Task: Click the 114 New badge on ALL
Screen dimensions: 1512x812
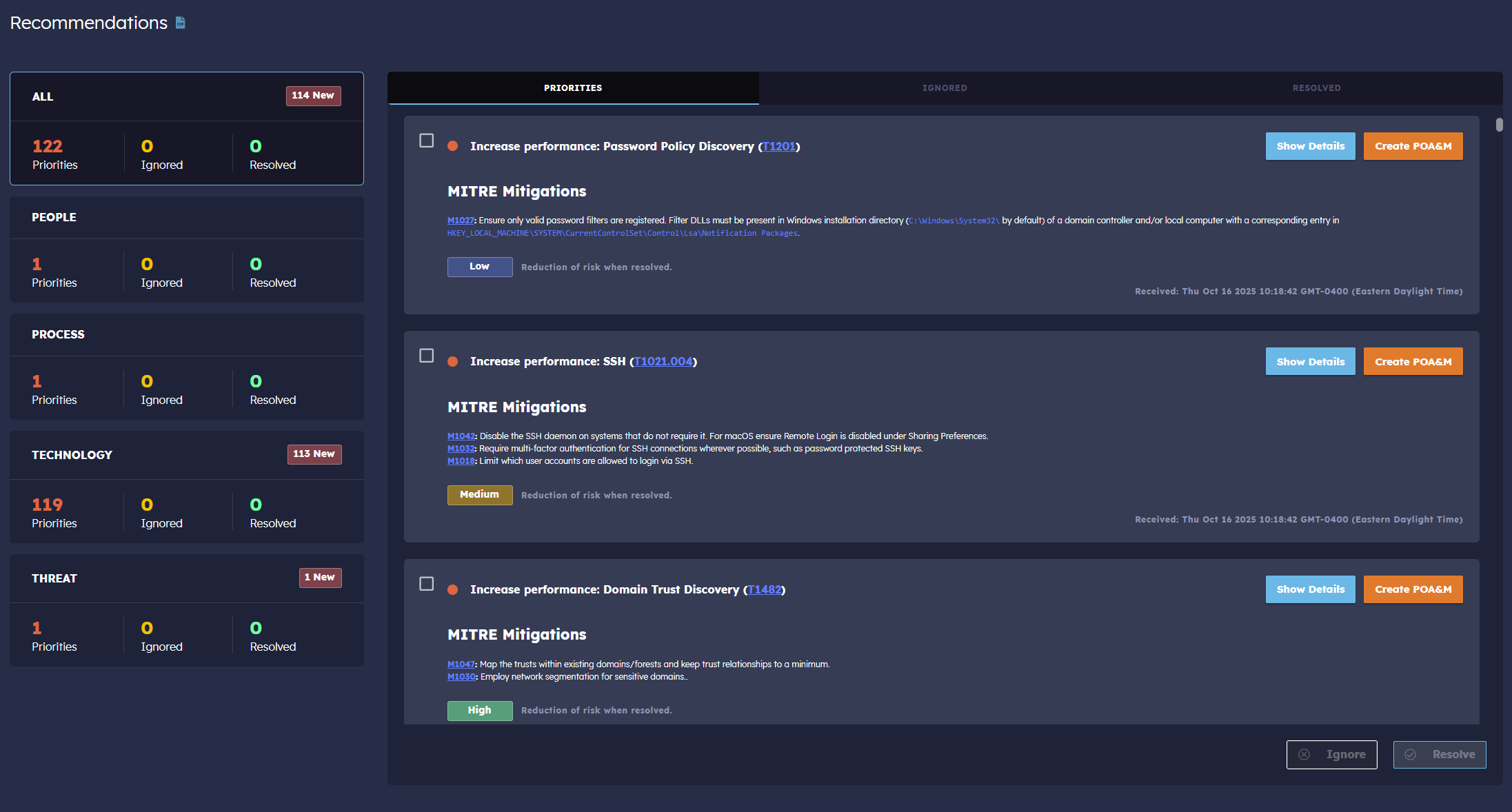Action: [x=313, y=96]
